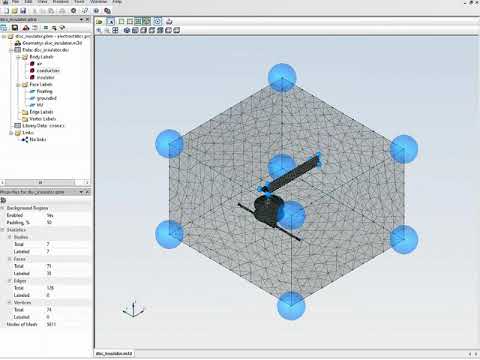Click the last cube view-orientation icon
480x360 pixels.
coord(177,30)
